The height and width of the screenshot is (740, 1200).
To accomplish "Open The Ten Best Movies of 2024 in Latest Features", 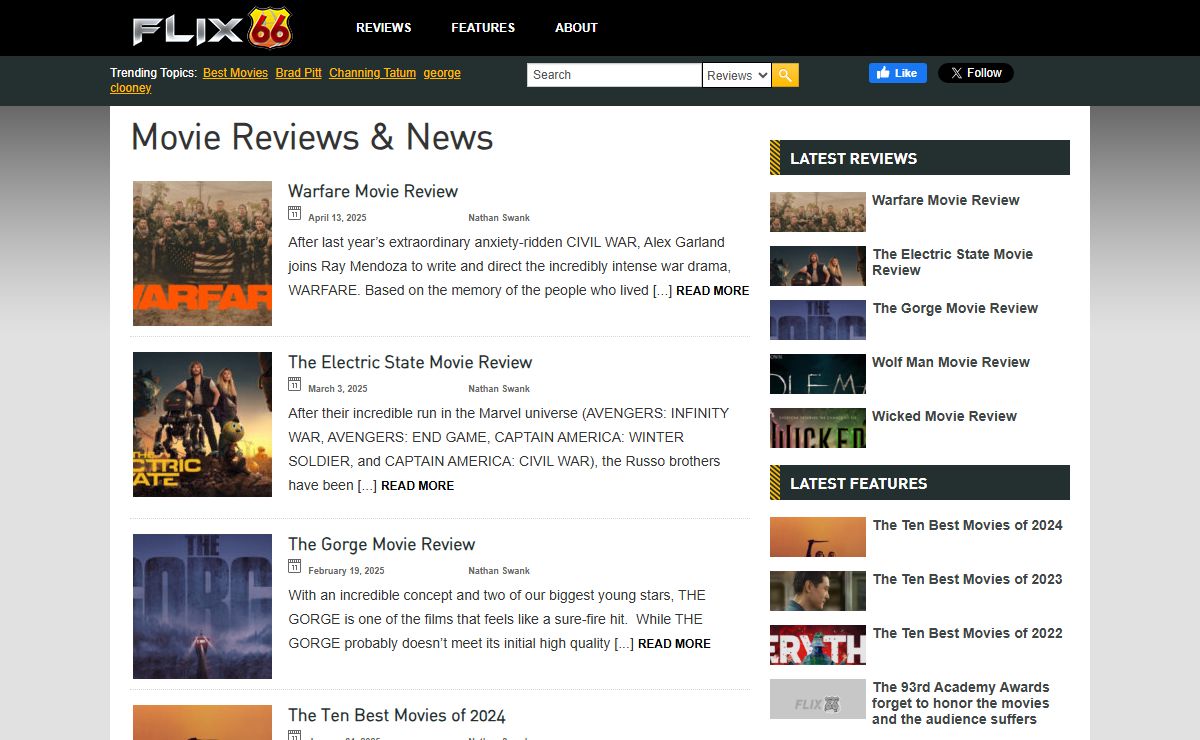I will tap(968, 525).
